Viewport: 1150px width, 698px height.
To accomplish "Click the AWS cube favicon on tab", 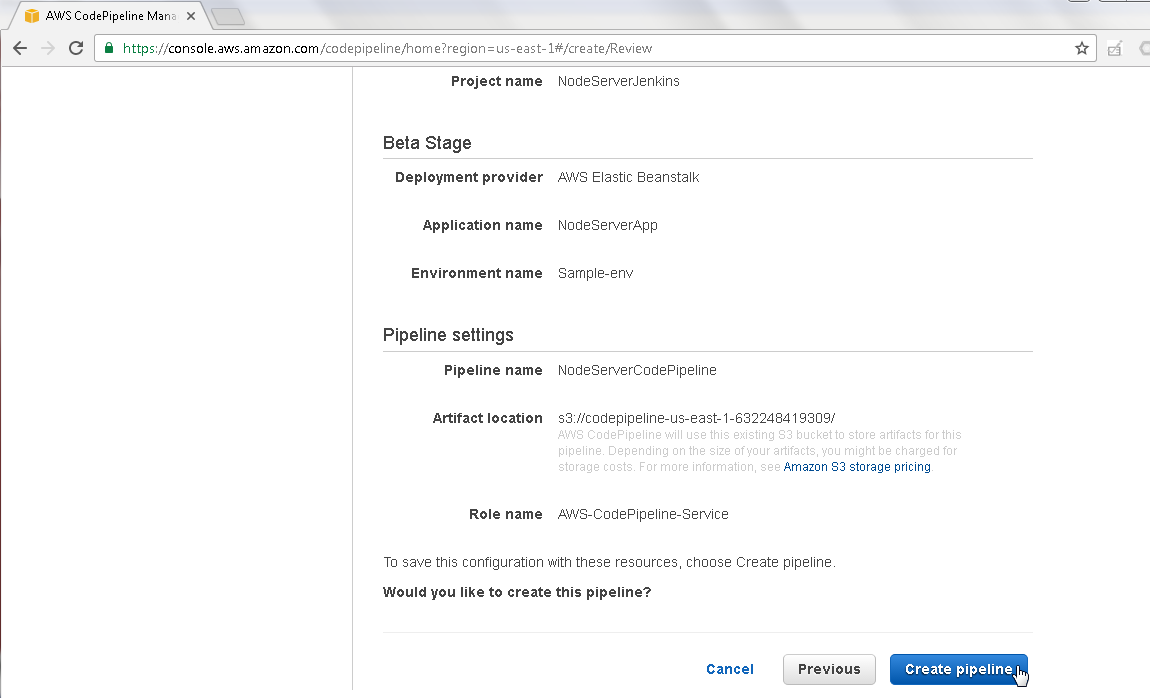I will 32,15.
